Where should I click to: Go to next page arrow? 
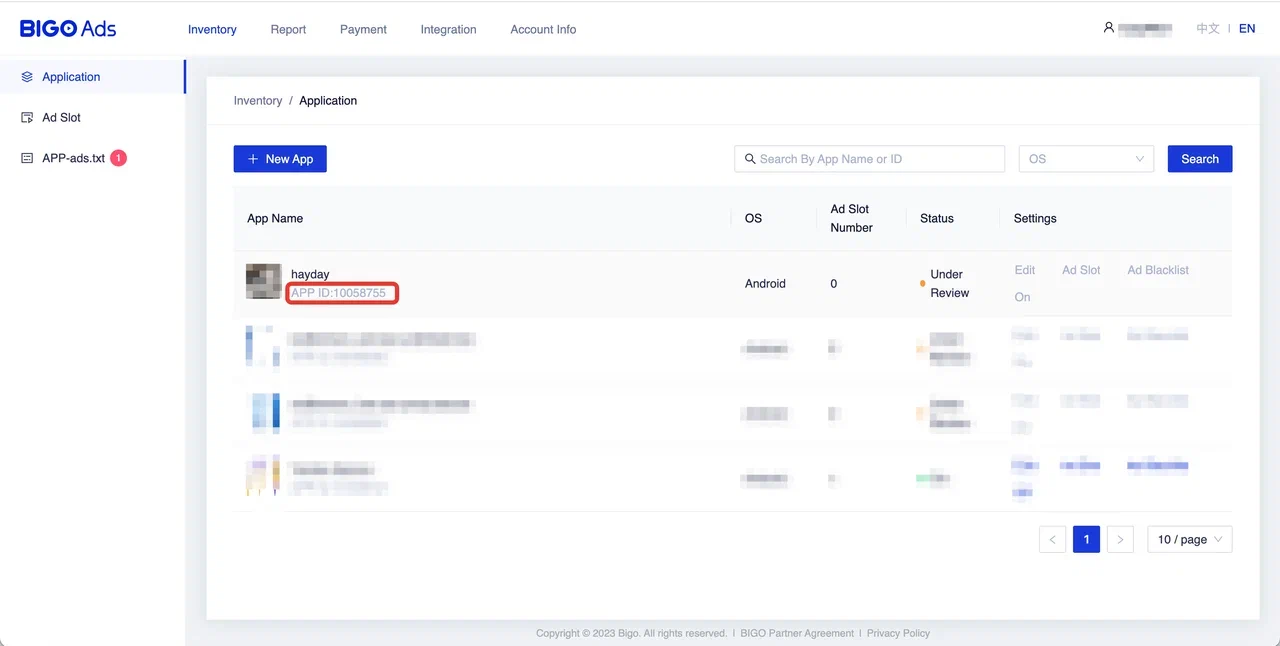coord(1120,540)
